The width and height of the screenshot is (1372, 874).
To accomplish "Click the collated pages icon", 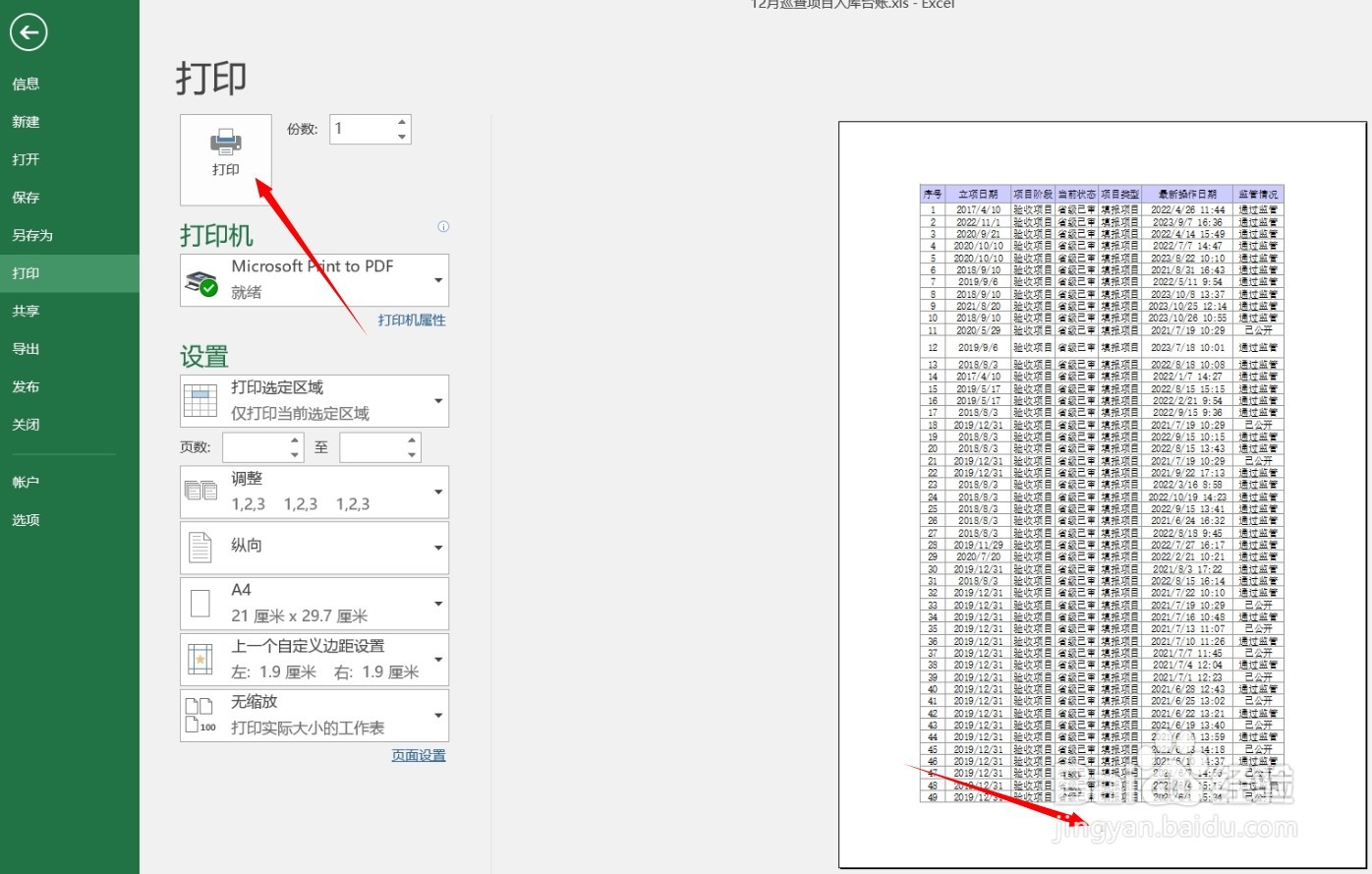I will pyautogui.click(x=201, y=491).
